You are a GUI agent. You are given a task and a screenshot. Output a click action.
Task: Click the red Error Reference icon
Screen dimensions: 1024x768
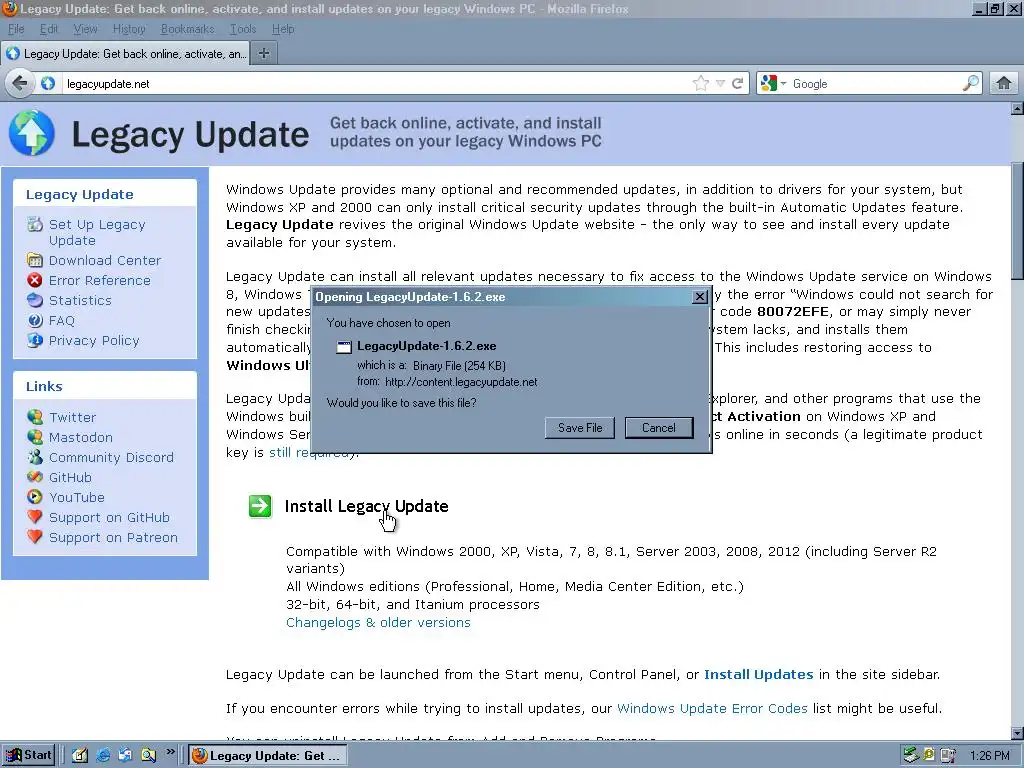pyautogui.click(x=35, y=280)
